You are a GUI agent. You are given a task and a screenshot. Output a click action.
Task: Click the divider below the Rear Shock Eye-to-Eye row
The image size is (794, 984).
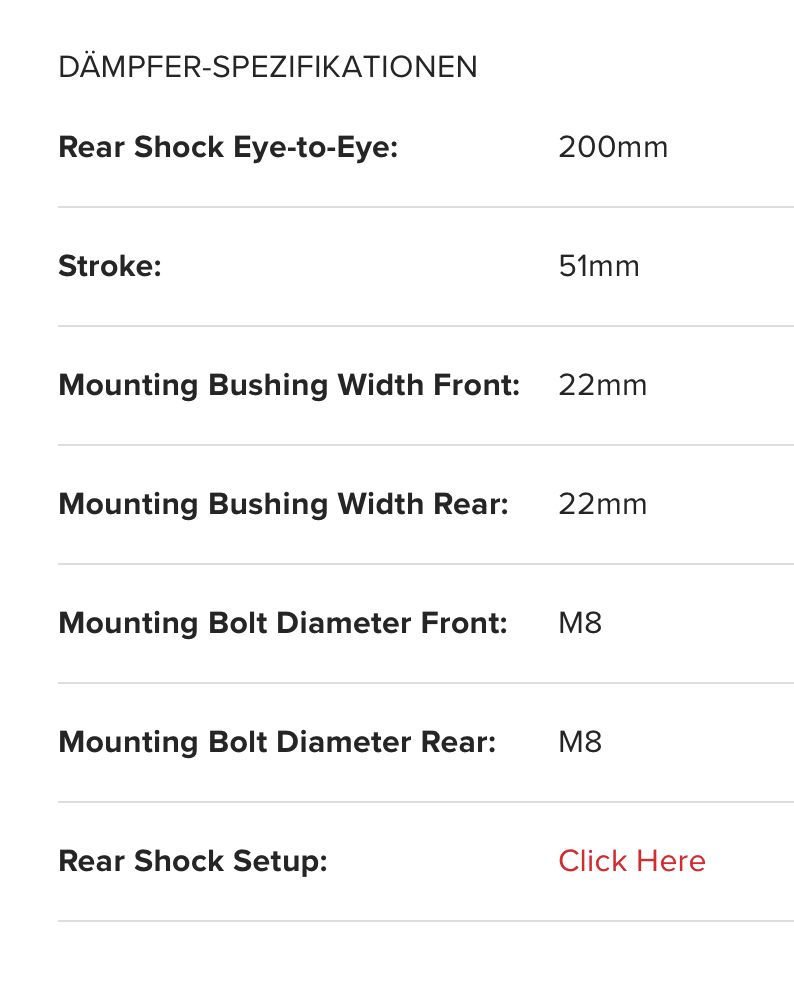425,207
